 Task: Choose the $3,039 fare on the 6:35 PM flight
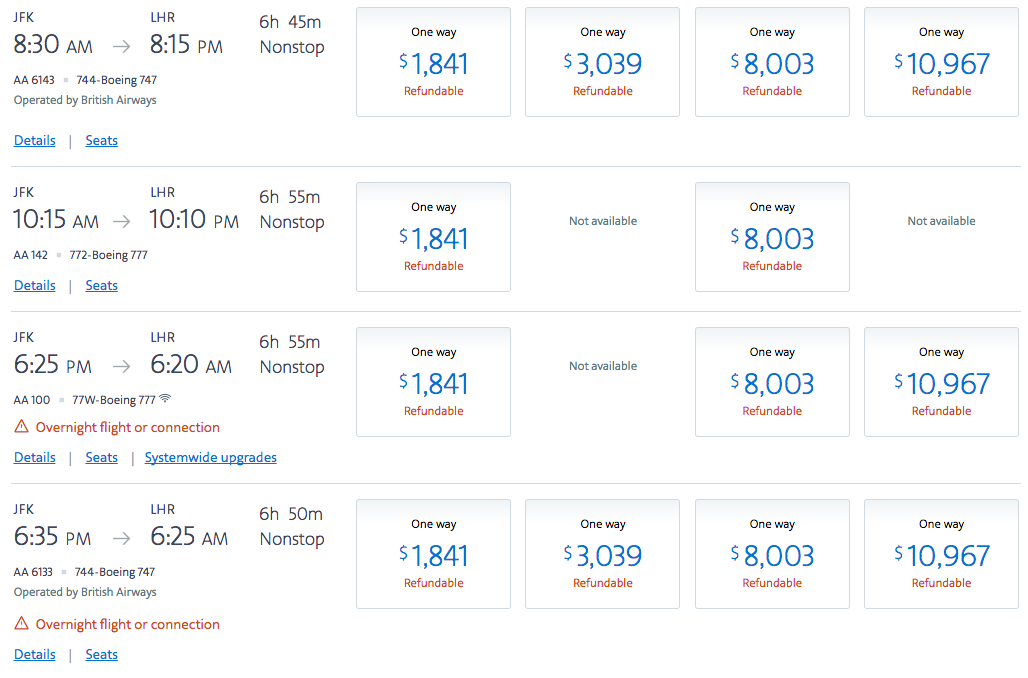(x=603, y=554)
